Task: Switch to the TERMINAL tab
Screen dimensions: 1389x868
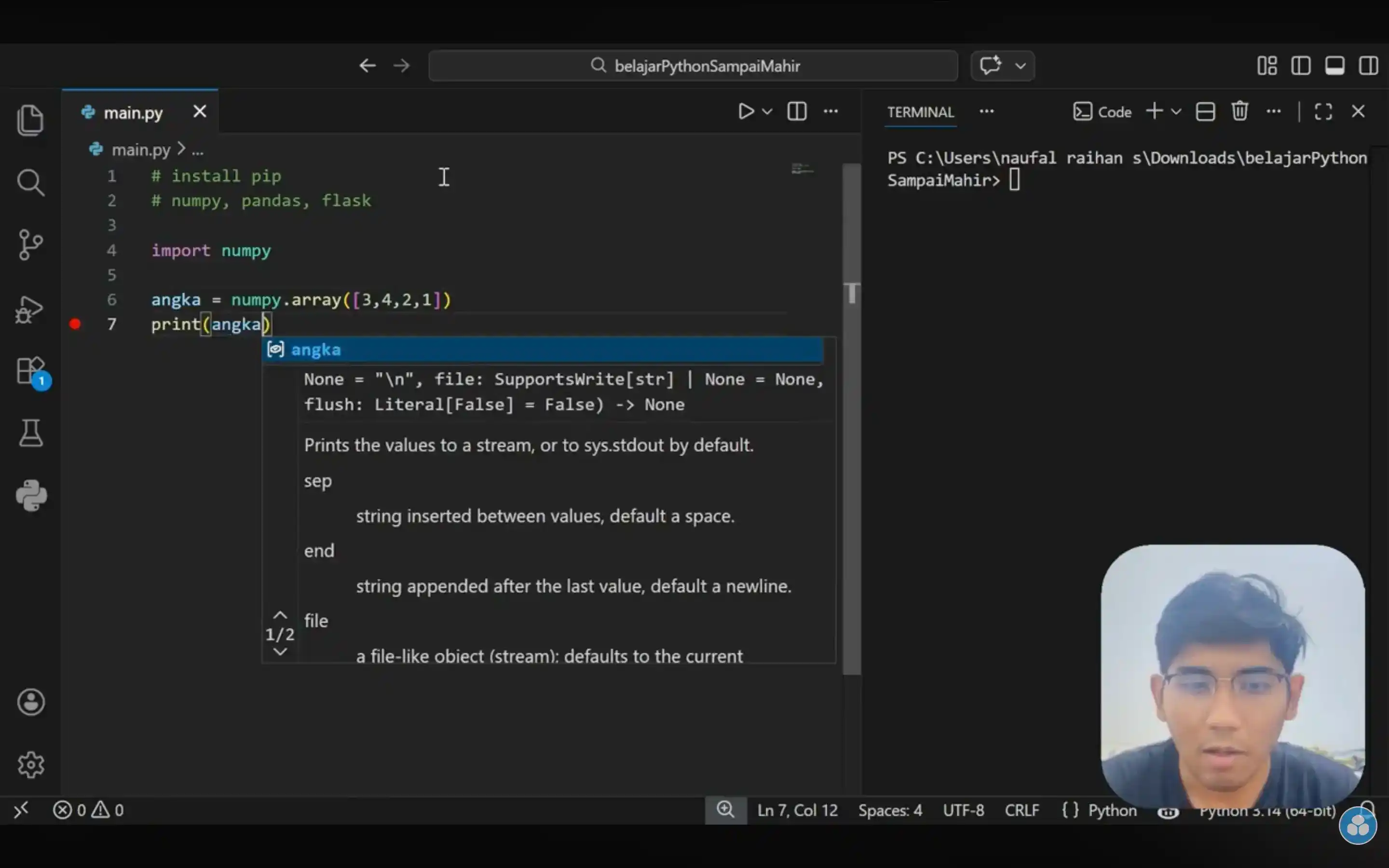Action: coord(920,112)
